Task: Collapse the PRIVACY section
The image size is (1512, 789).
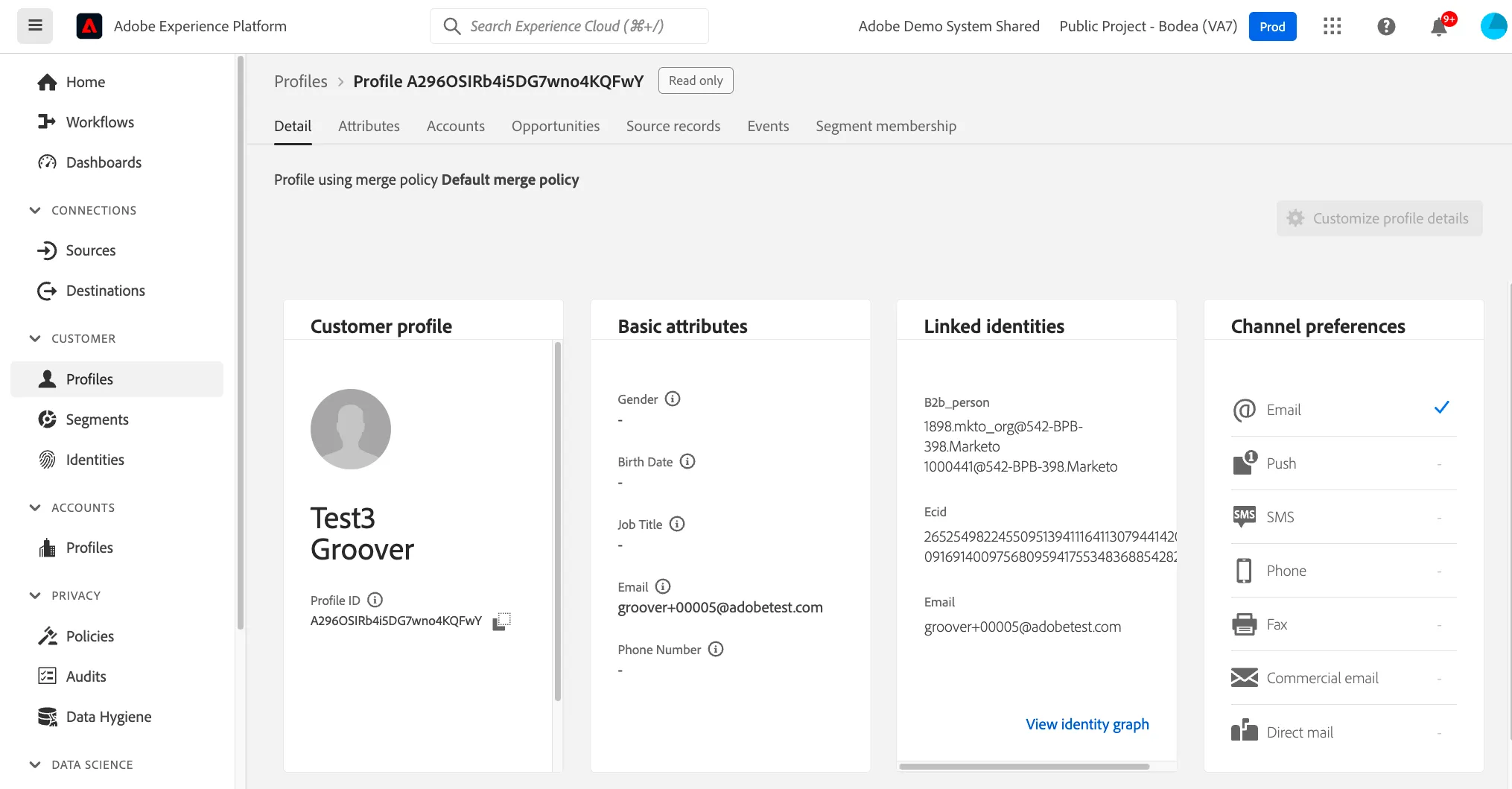Action: coord(34,595)
